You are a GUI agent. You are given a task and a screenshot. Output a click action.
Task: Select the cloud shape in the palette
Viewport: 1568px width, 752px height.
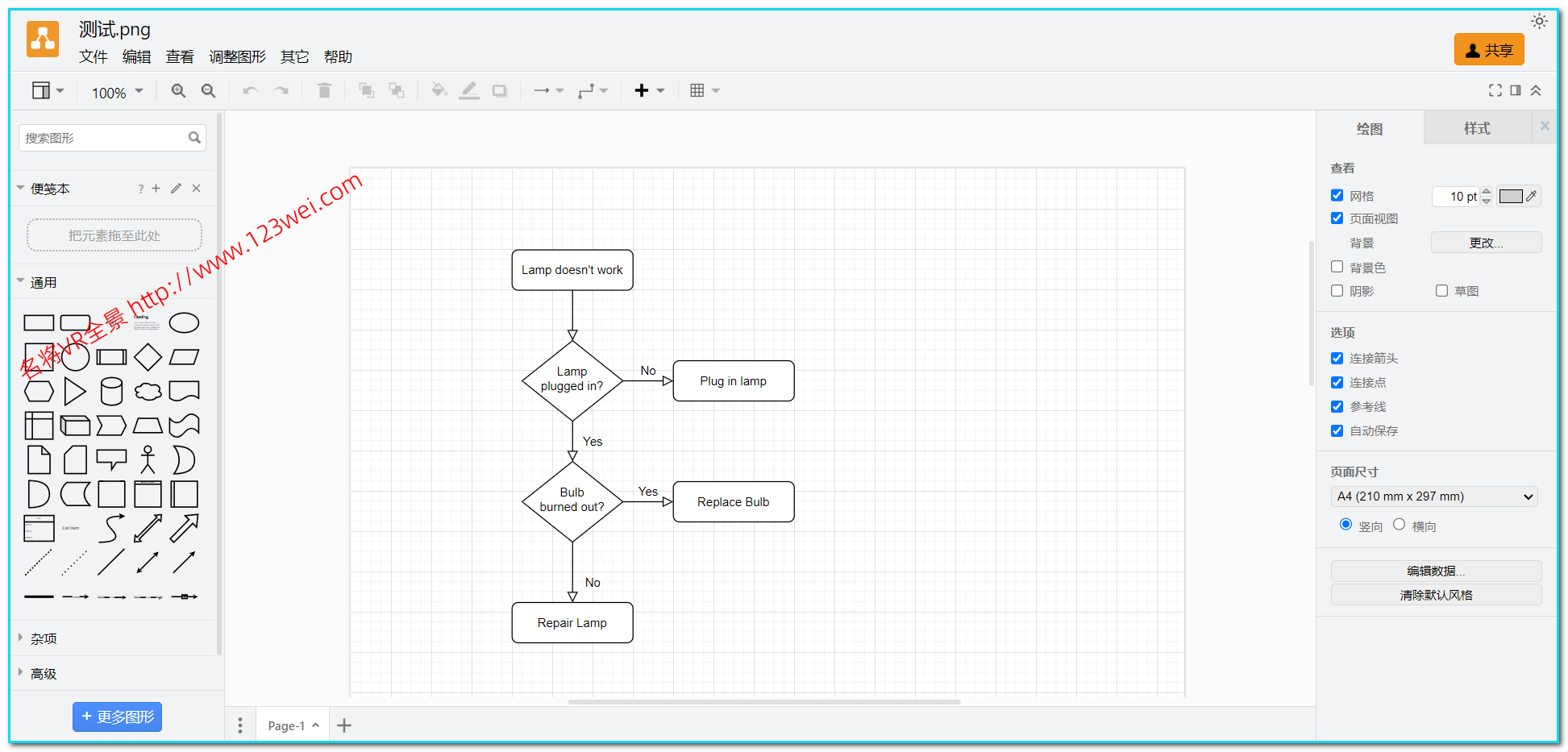click(x=148, y=392)
